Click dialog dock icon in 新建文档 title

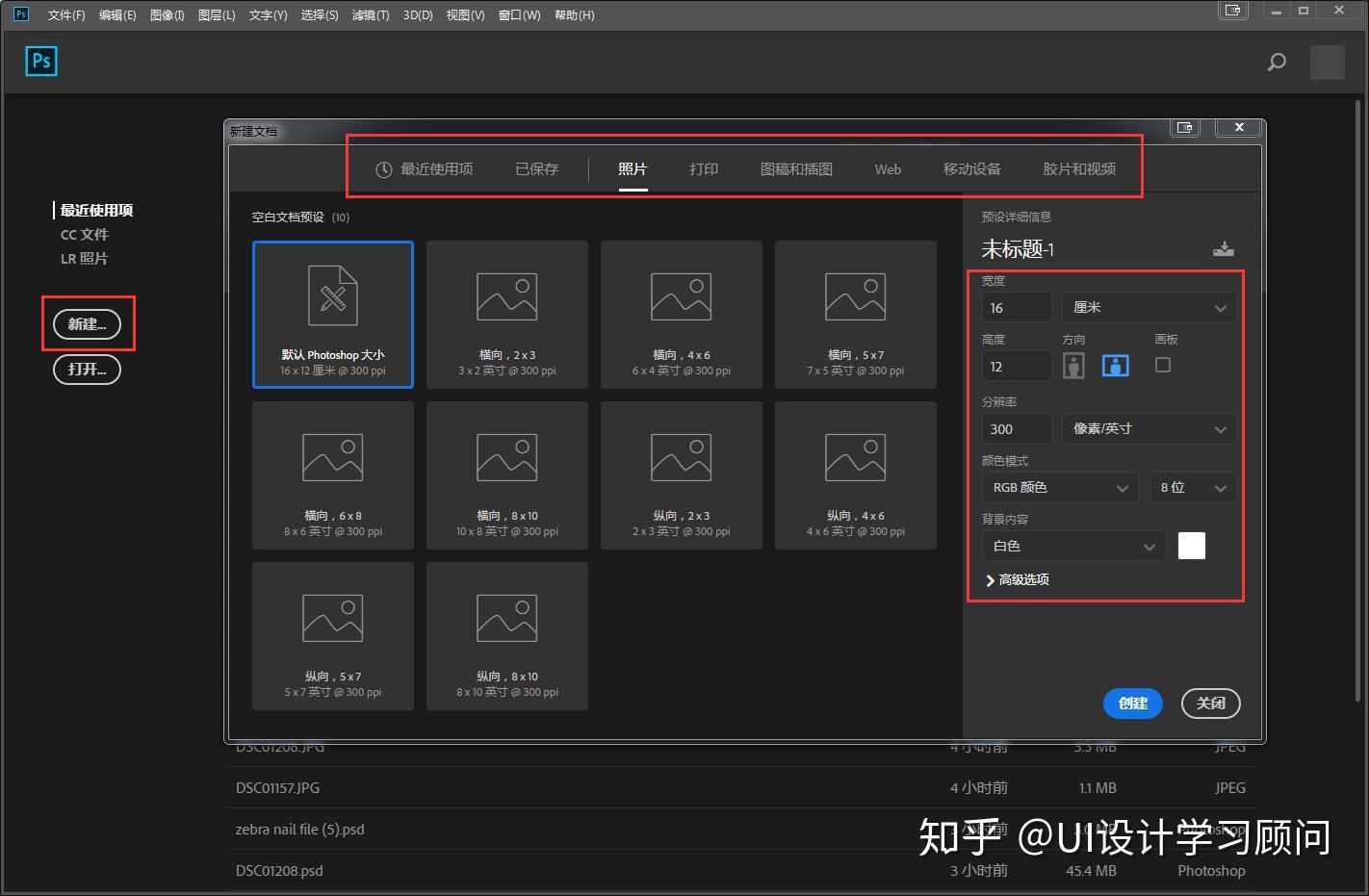click(1185, 127)
